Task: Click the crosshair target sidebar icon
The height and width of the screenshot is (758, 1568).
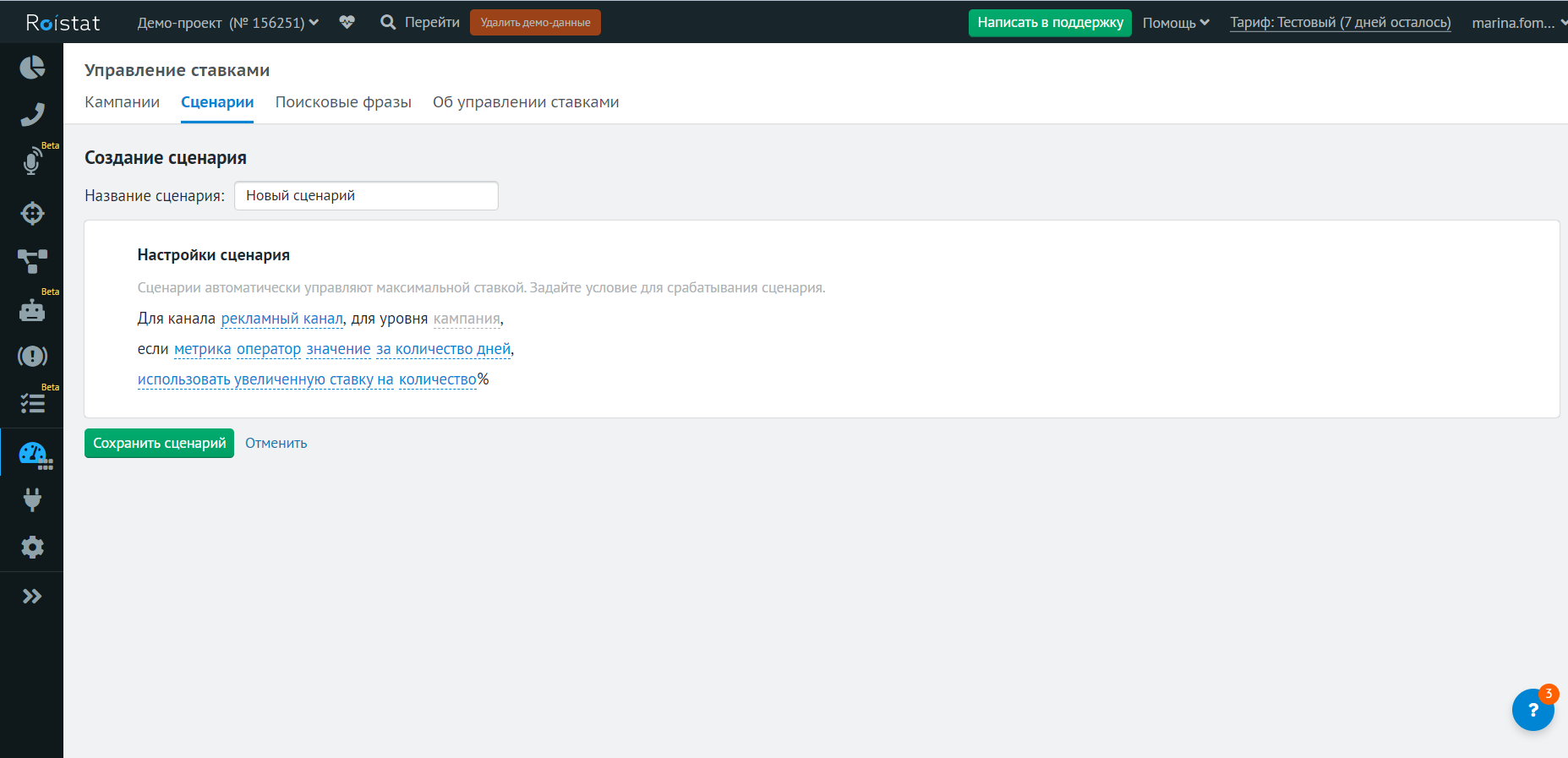Action: [x=32, y=213]
